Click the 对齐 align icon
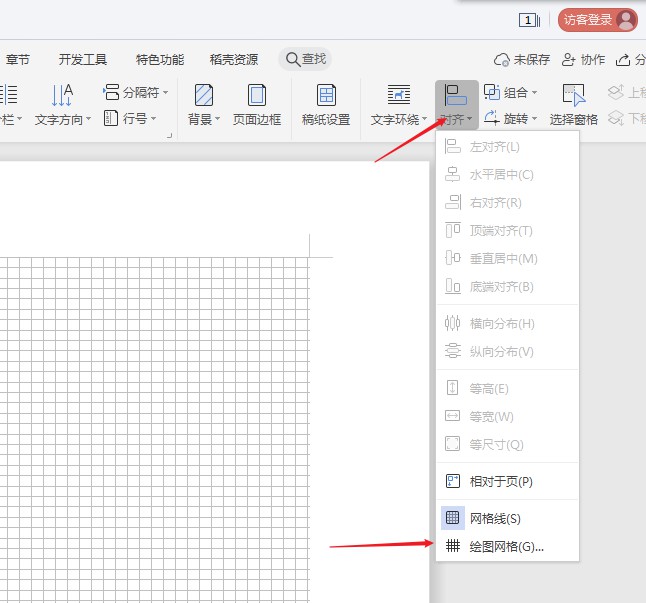This screenshot has height=603, width=646. (x=456, y=95)
